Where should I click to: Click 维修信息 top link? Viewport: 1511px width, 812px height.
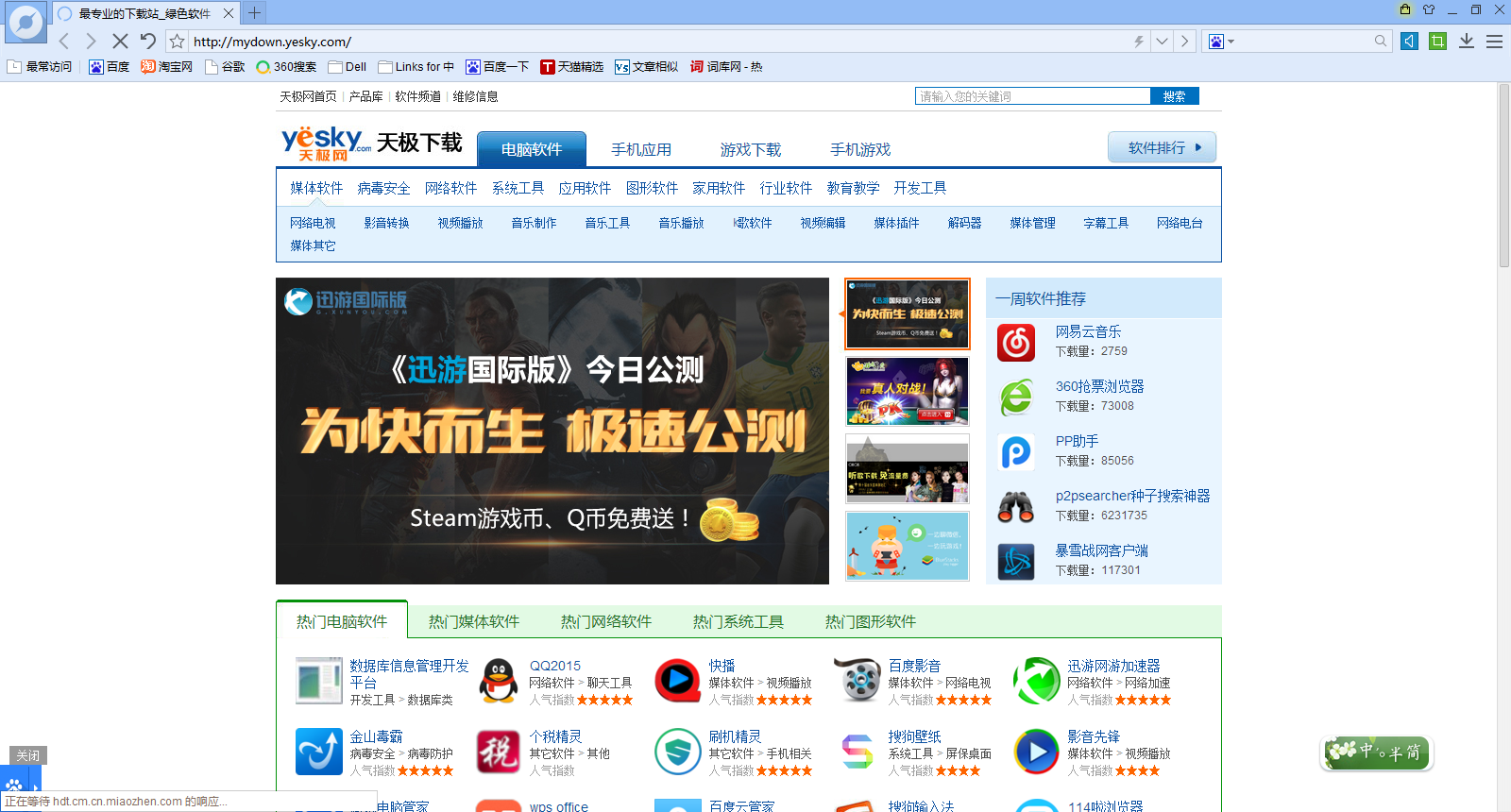point(475,96)
